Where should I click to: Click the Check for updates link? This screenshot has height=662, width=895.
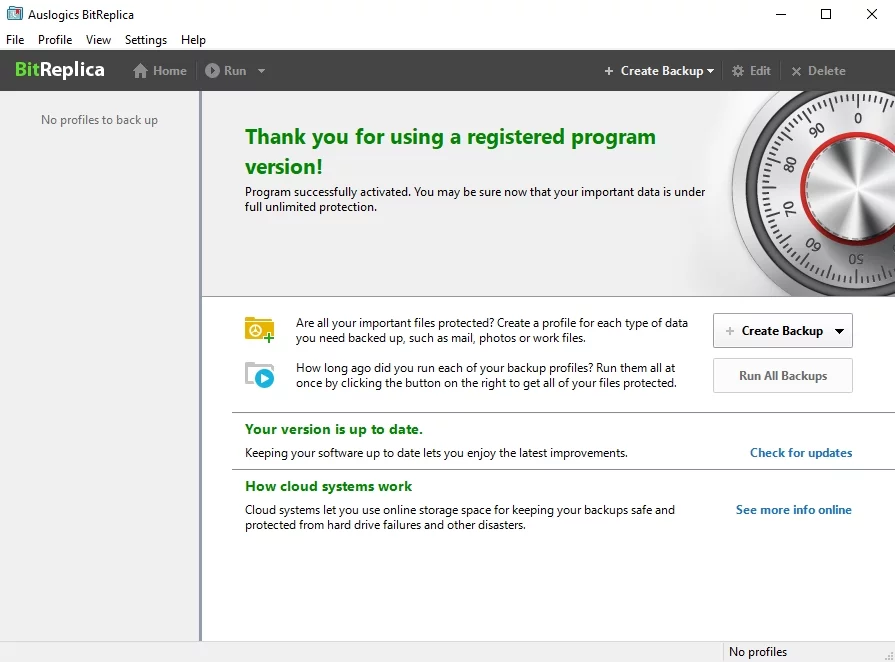801,453
